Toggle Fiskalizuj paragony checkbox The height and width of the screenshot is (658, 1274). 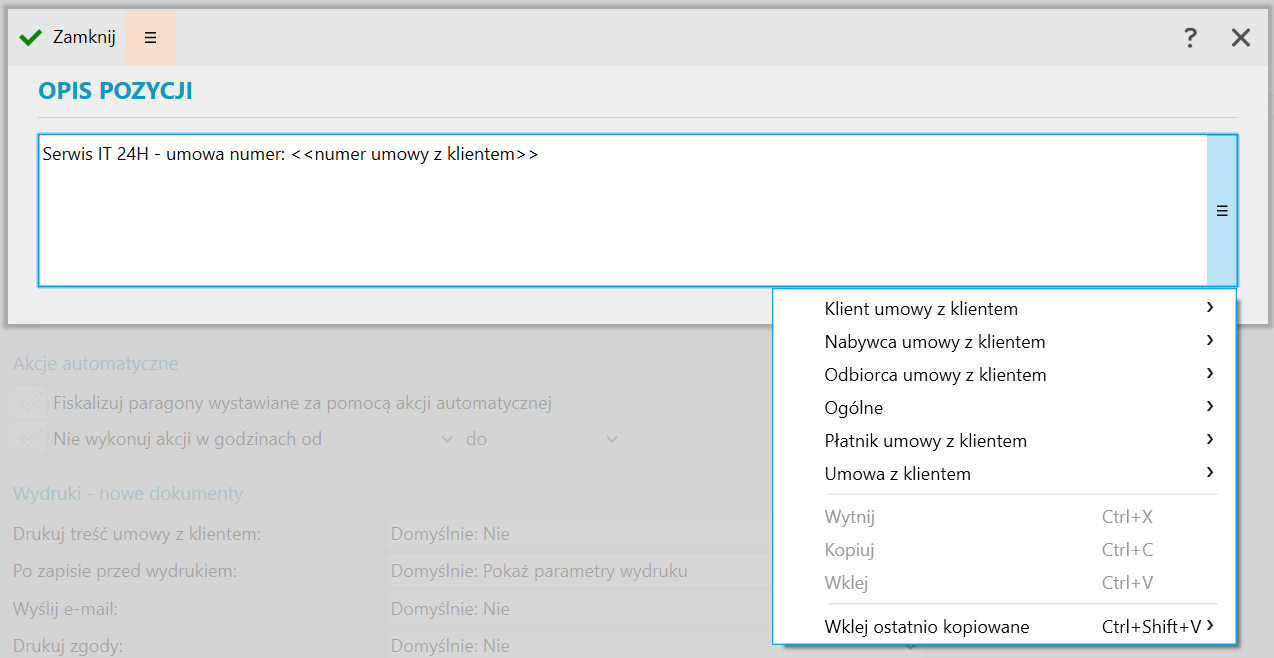point(29,403)
